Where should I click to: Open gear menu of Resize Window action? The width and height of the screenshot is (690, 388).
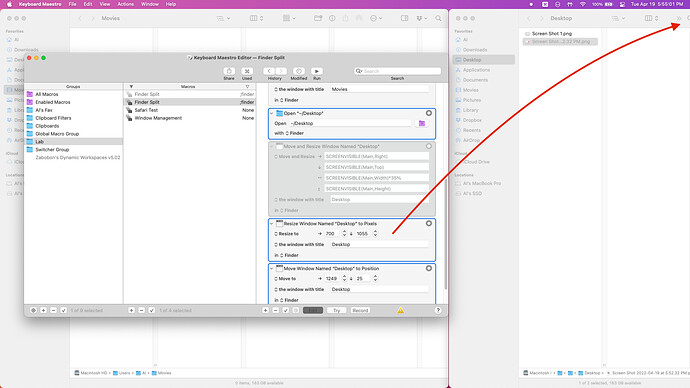429,223
